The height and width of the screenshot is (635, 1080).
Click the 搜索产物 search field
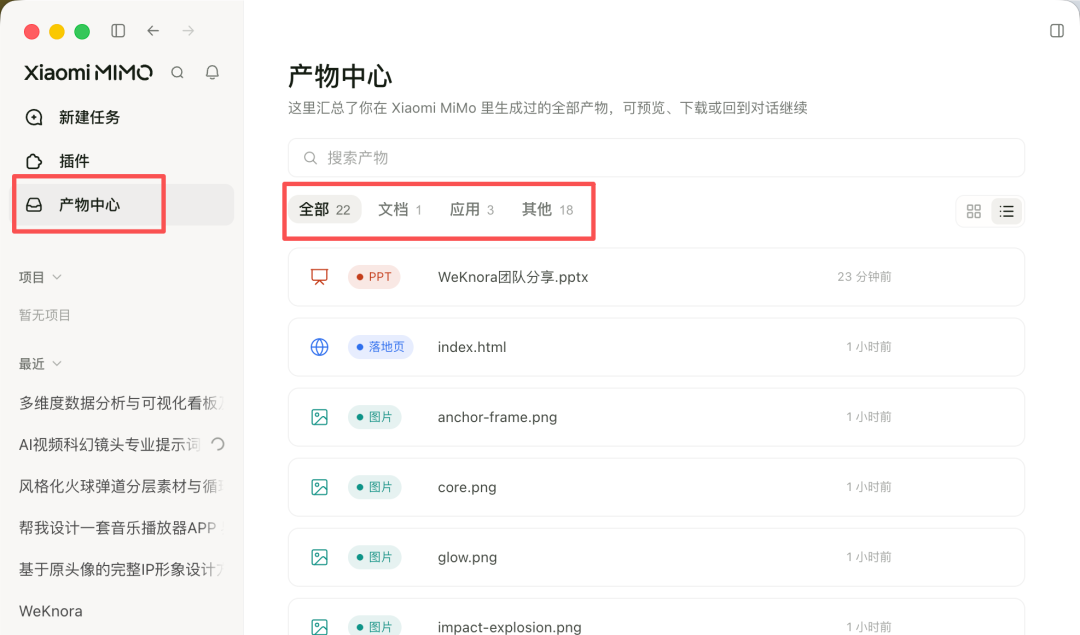pos(656,158)
